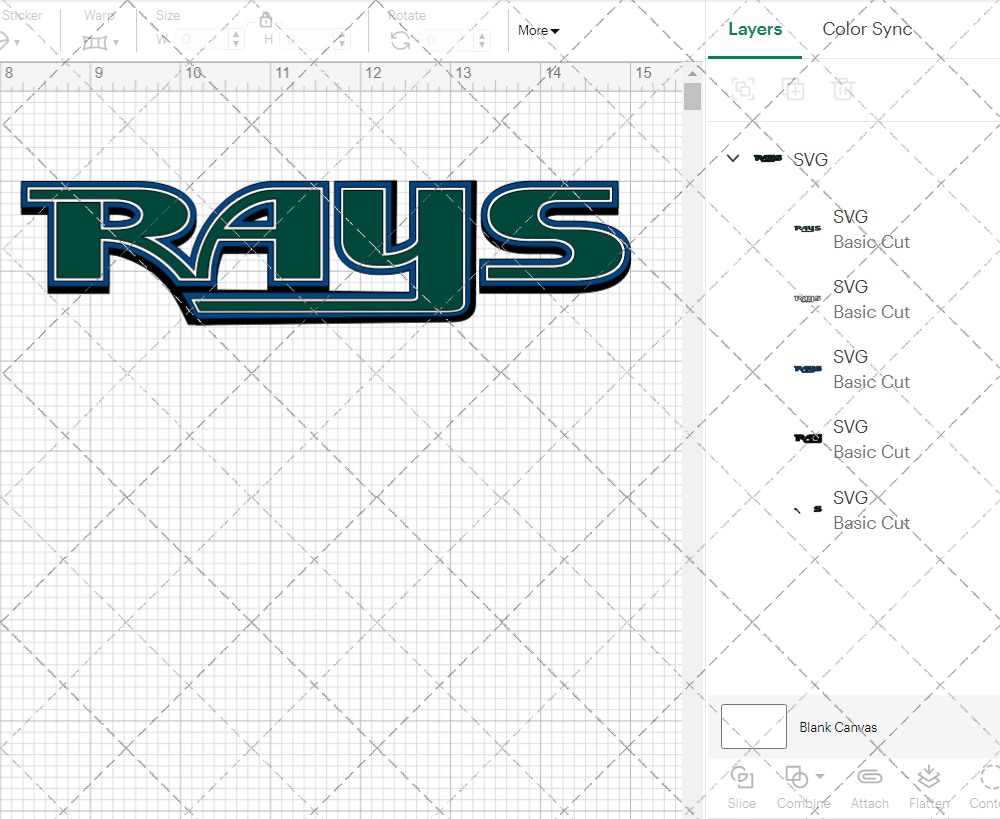Click the Delete layer trash icon
Image resolution: width=1000 pixels, height=819 pixels.
pos(842,89)
